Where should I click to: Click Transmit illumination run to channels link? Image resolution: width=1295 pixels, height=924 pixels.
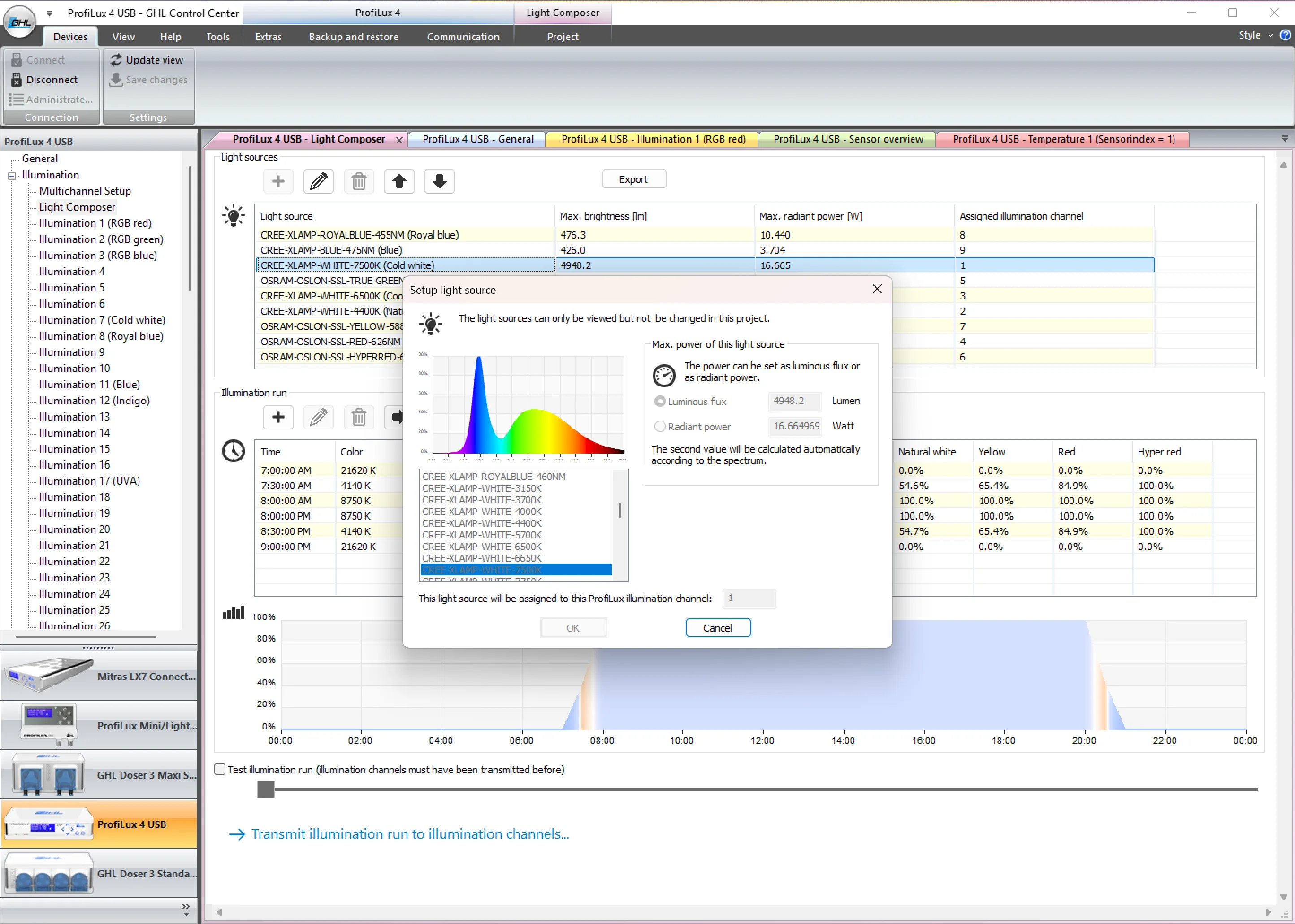[410, 833]
